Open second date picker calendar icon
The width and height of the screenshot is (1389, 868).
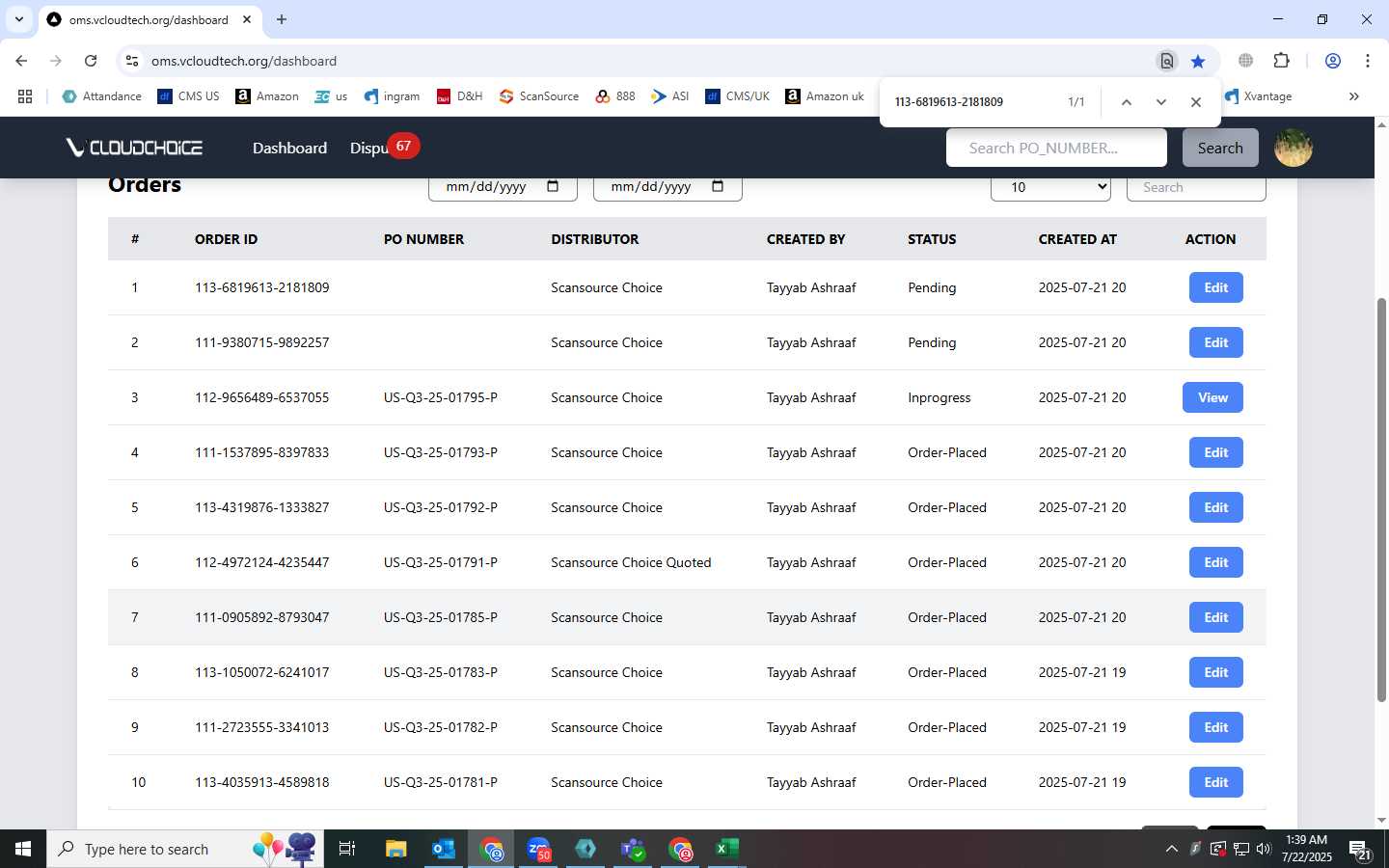point(718,186)
